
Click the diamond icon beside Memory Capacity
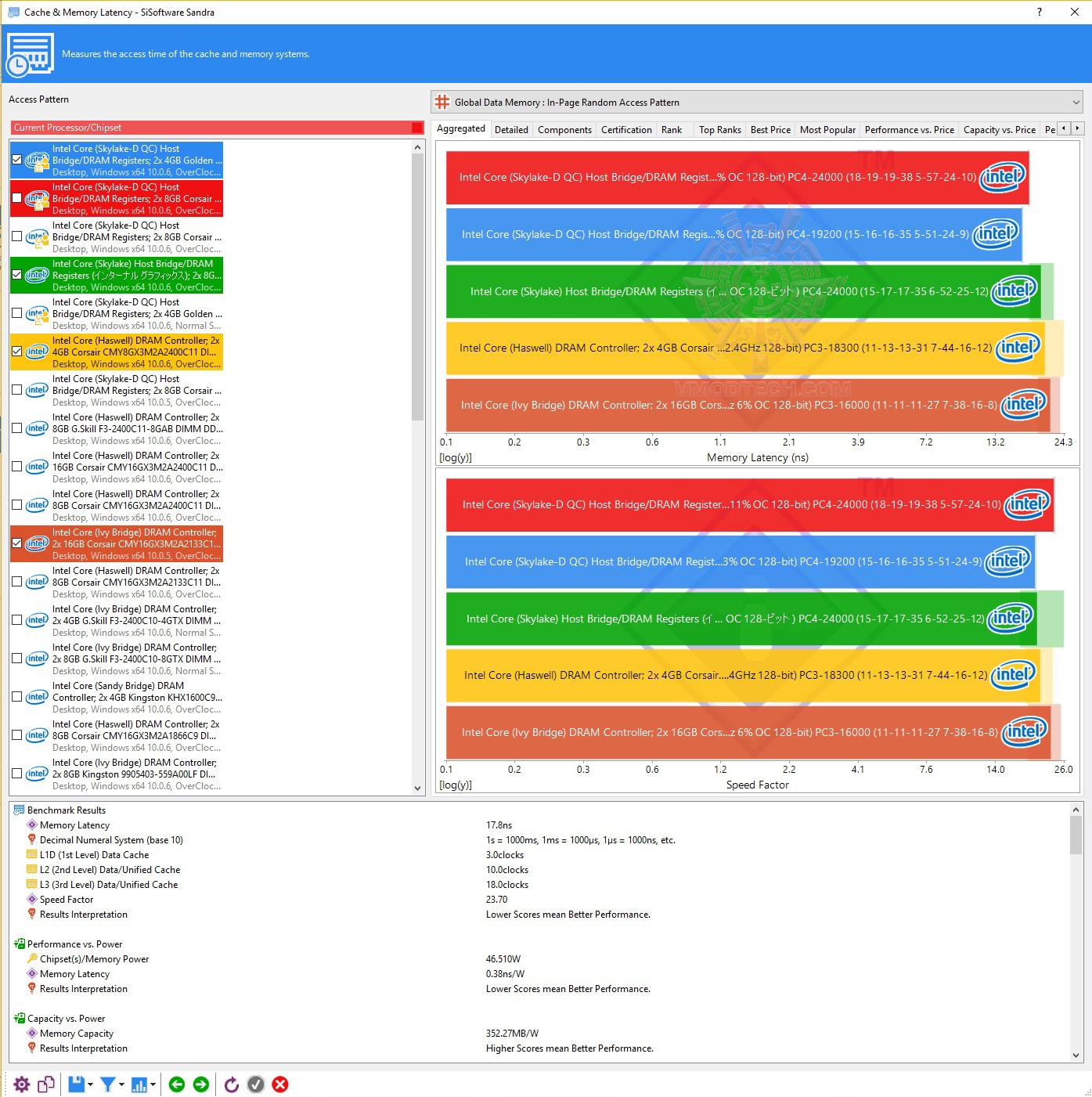(x=32, y=1034)
